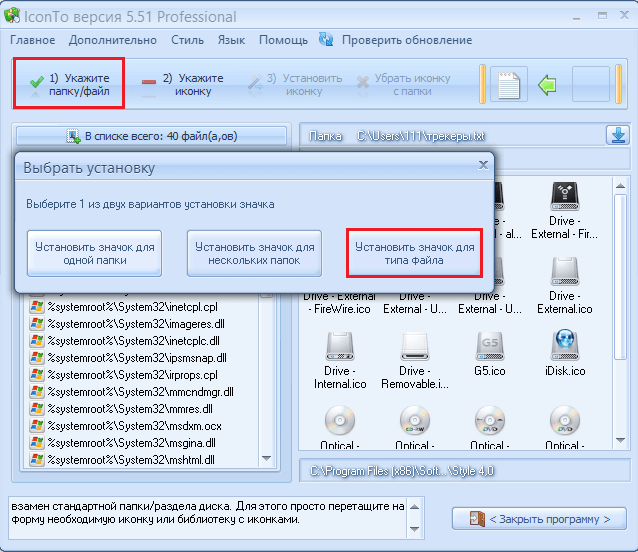The width and height of the screenshot is (638, 552).
Task: Click the file list count header button
Action: [151, 136]
